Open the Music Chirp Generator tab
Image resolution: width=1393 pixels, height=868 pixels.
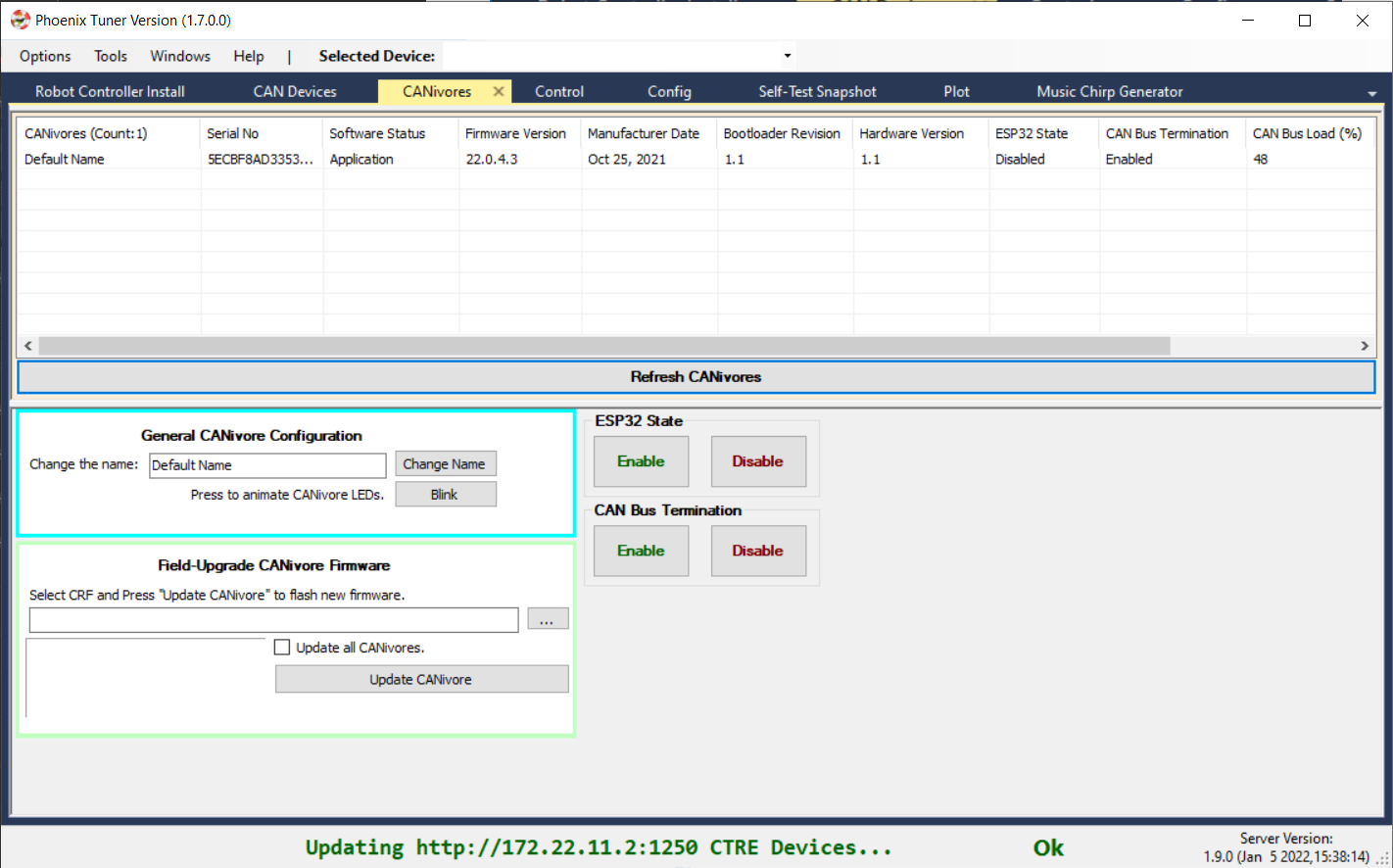tap(1110, 91)
